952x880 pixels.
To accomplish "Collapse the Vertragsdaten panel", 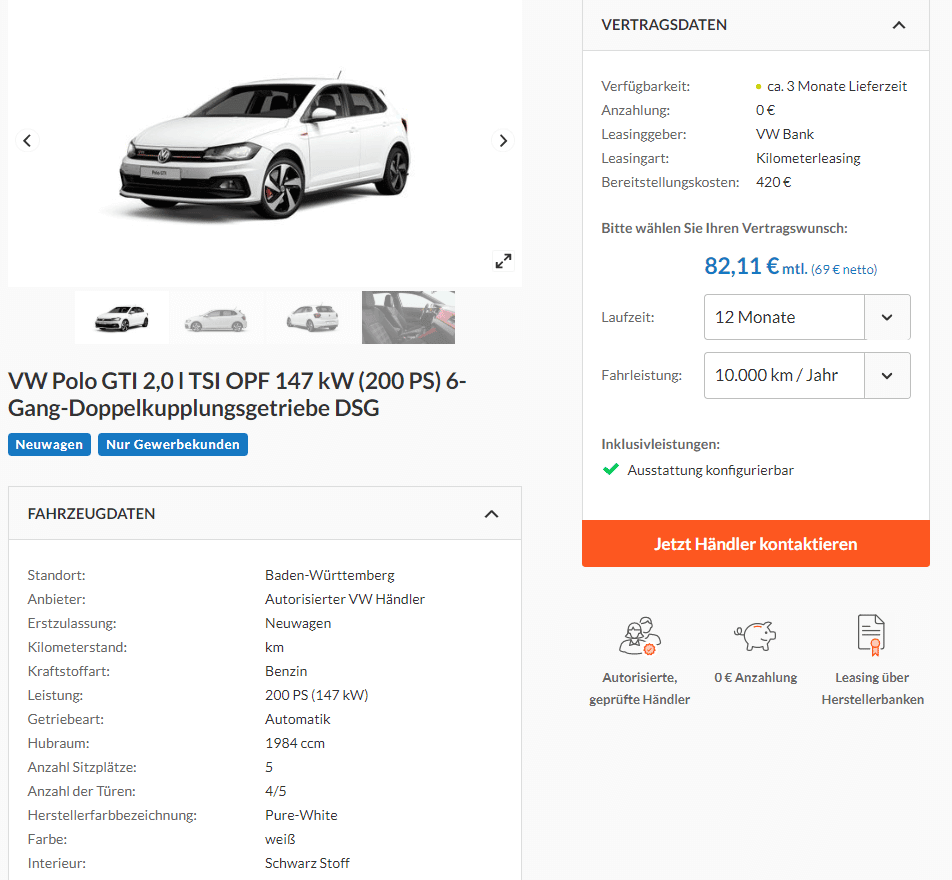I will click(899, 25).
